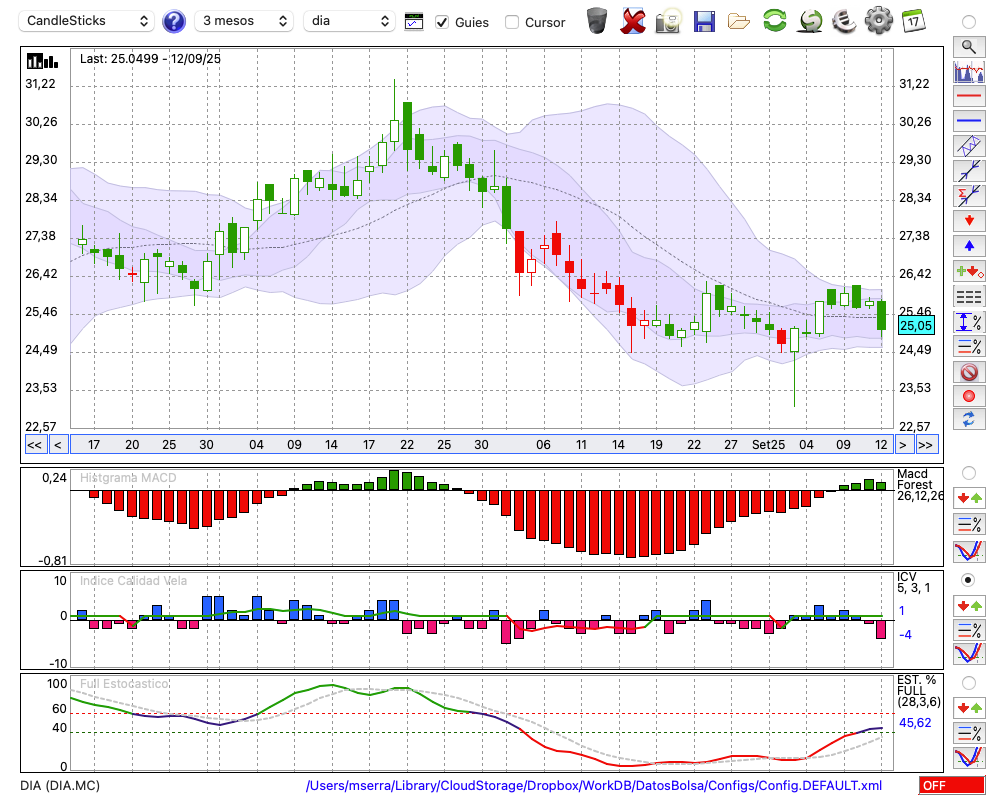The width and height of the screenshot is (1000, 800).
Task: Select the magnifying glass zoom tool
Action: pyautogui.click(x=969, y=47)
